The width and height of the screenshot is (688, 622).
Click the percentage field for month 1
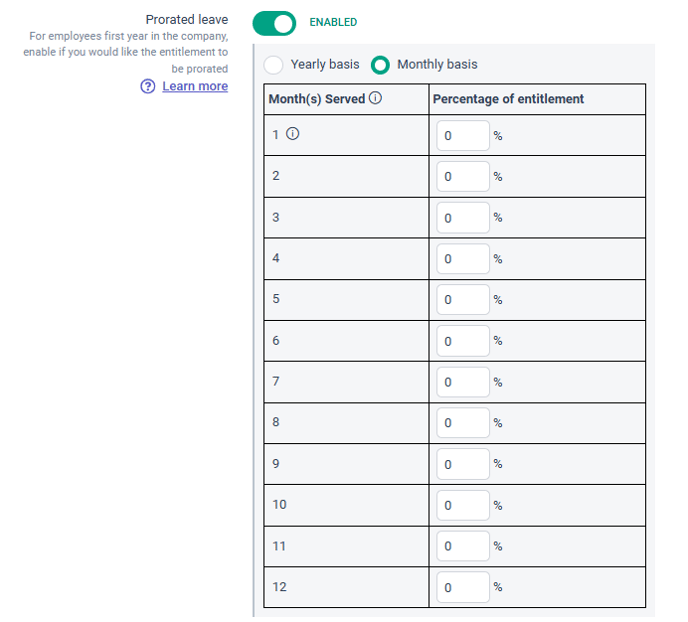pyautogui.click(x=463, y=136)
